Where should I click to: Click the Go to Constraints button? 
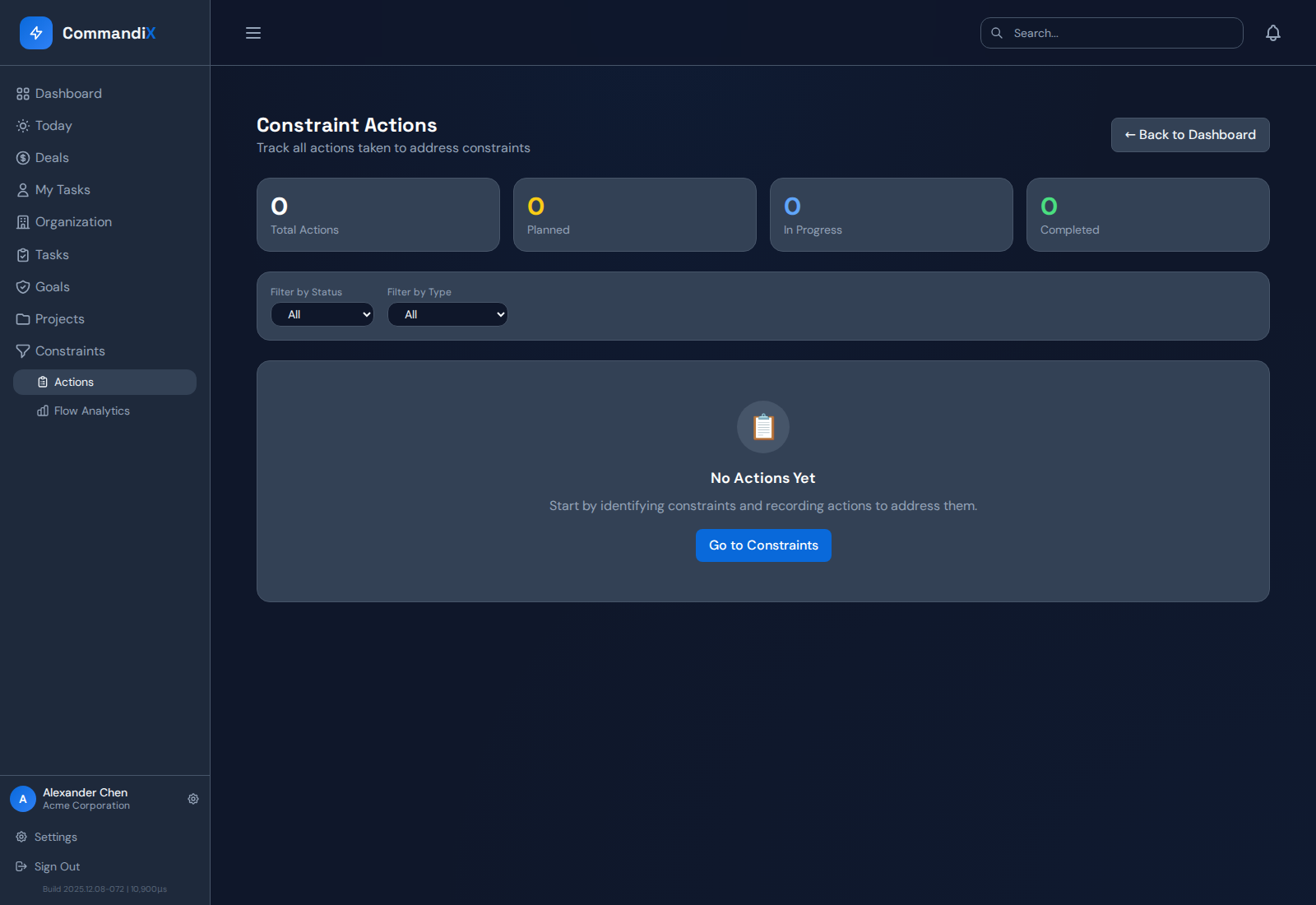click(x=763, y=545)
